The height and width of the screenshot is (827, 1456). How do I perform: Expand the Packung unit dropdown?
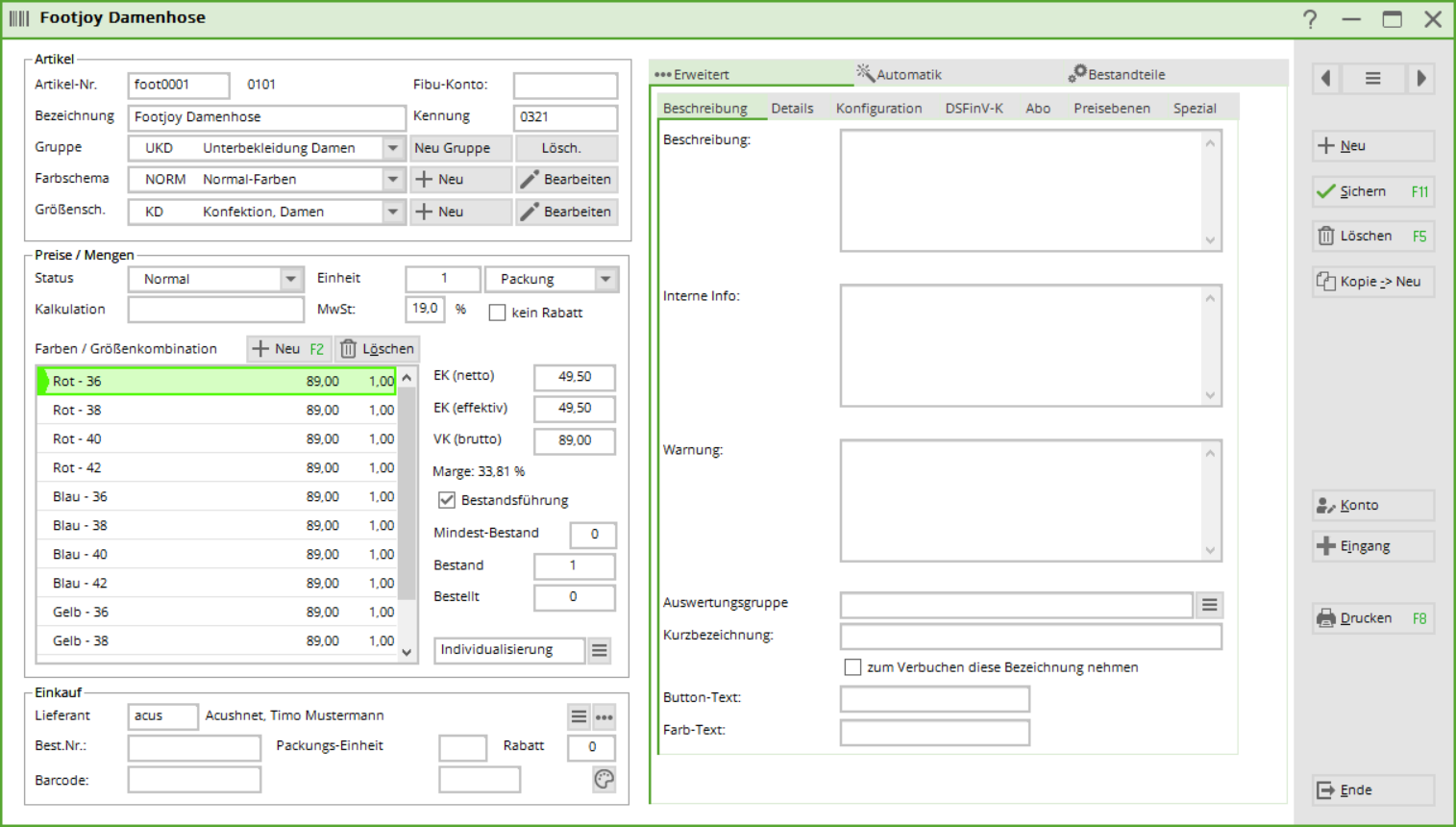point(605,279)
